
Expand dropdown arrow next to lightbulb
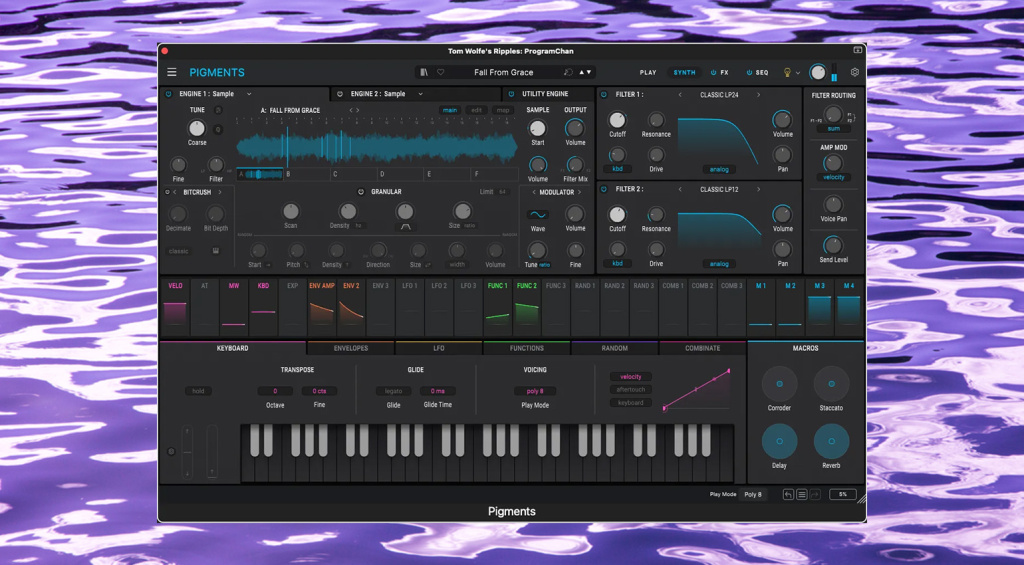(798, 73)
